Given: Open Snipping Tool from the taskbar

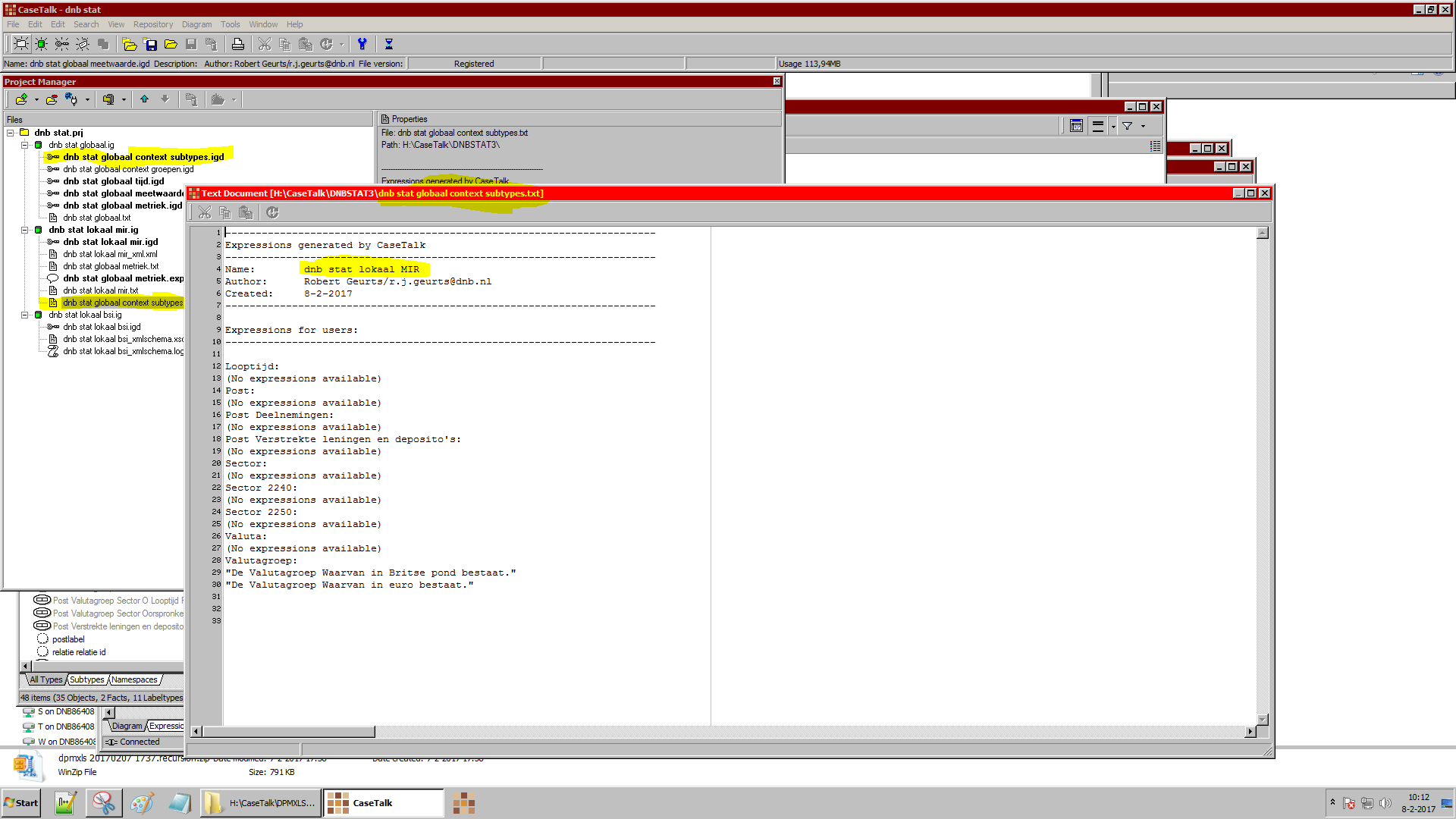Looking at the screenshot, I should pyautogui.click(x=104, y=803).
